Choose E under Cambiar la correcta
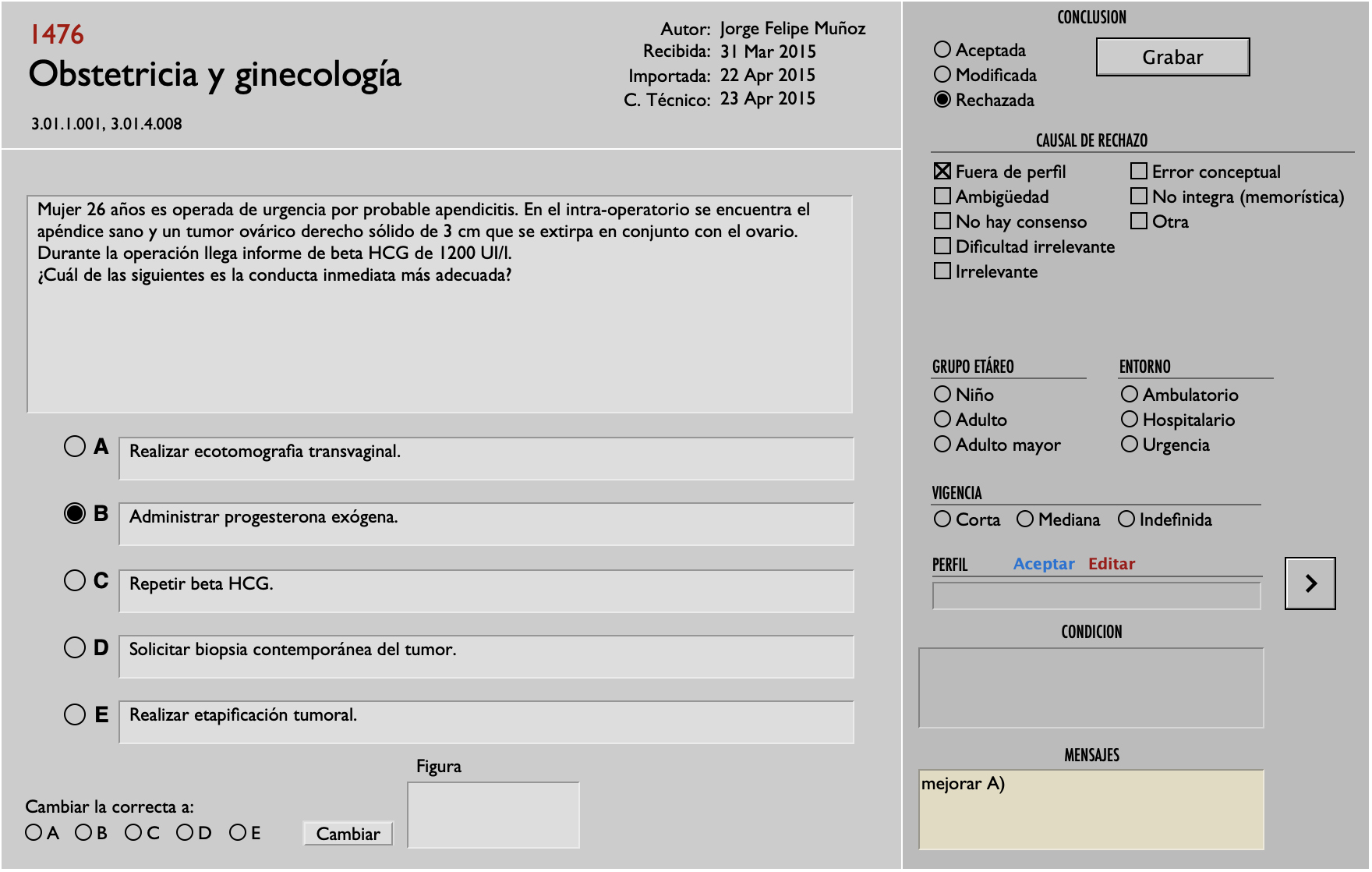This screenshot has height=872, width=1372. pos(238,833)
